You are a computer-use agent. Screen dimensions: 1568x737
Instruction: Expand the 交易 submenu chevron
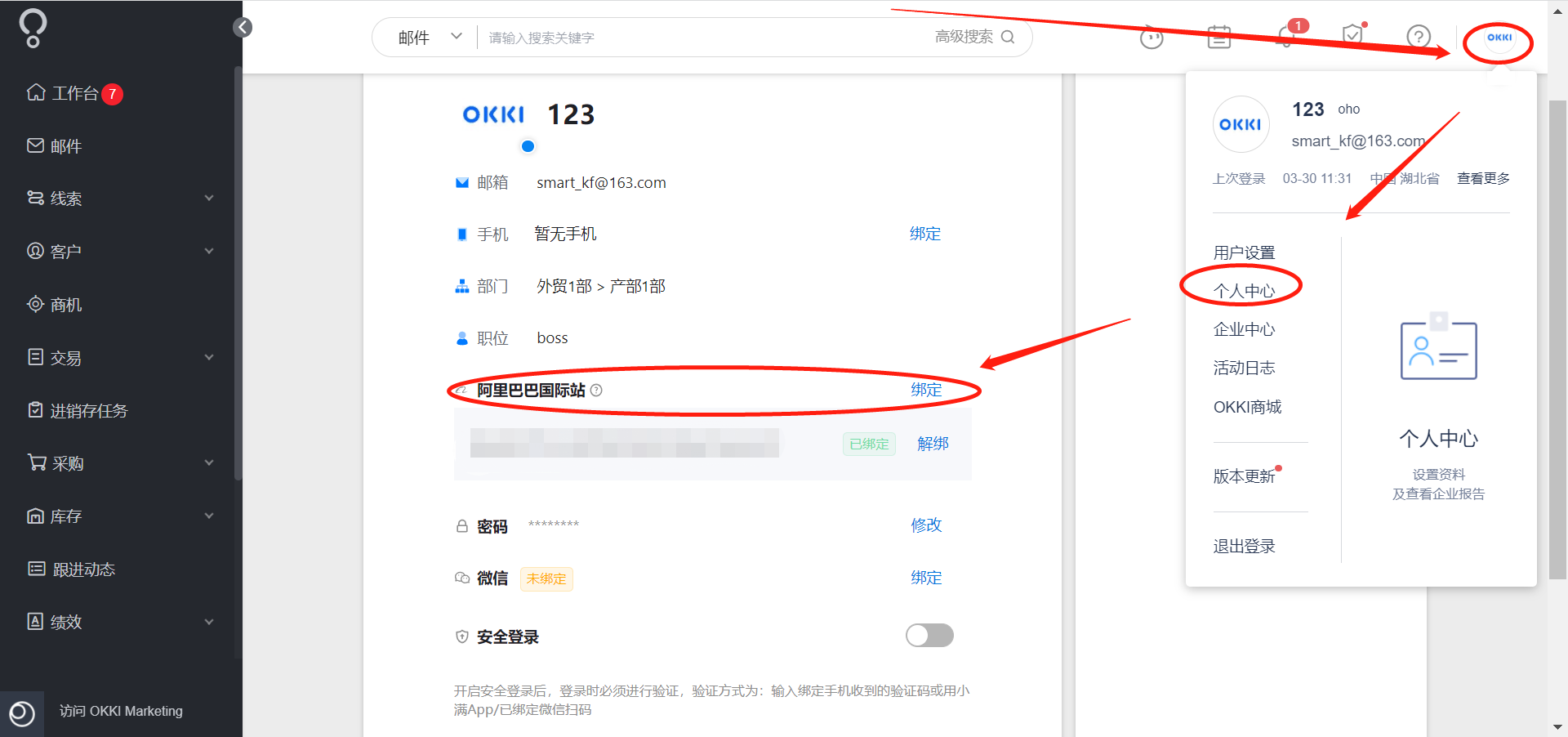[209, 357]
